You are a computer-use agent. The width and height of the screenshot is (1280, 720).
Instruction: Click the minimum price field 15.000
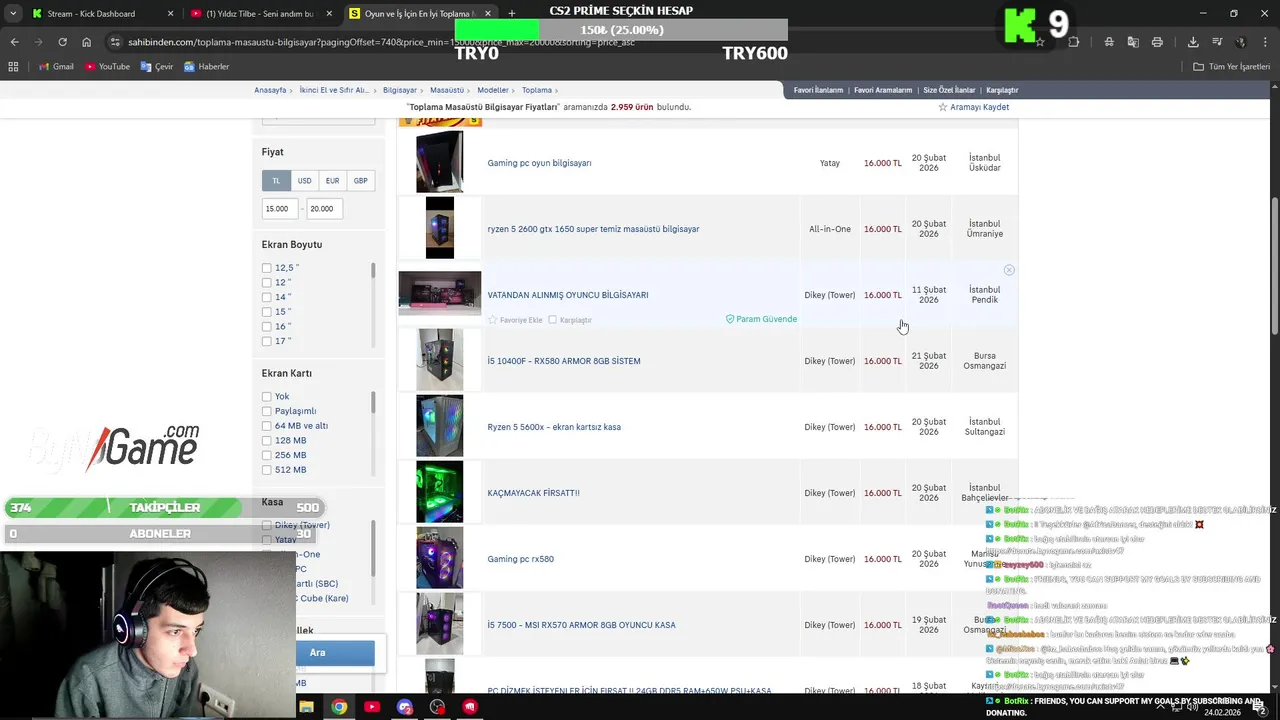tap(280, 208)
